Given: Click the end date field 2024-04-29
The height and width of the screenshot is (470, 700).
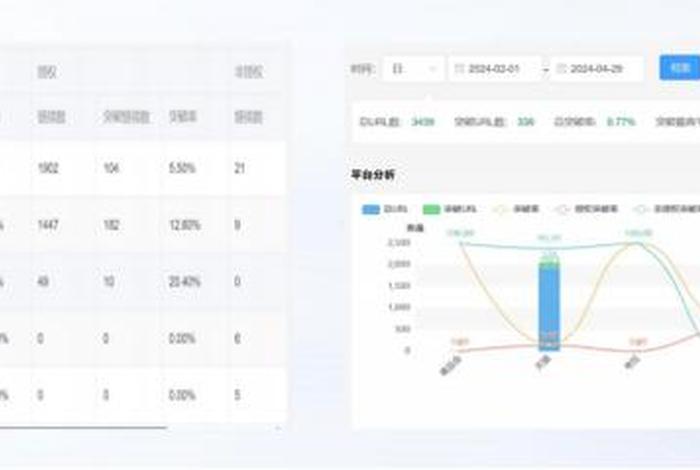Looking at the screenshot, I should point(597,69).
